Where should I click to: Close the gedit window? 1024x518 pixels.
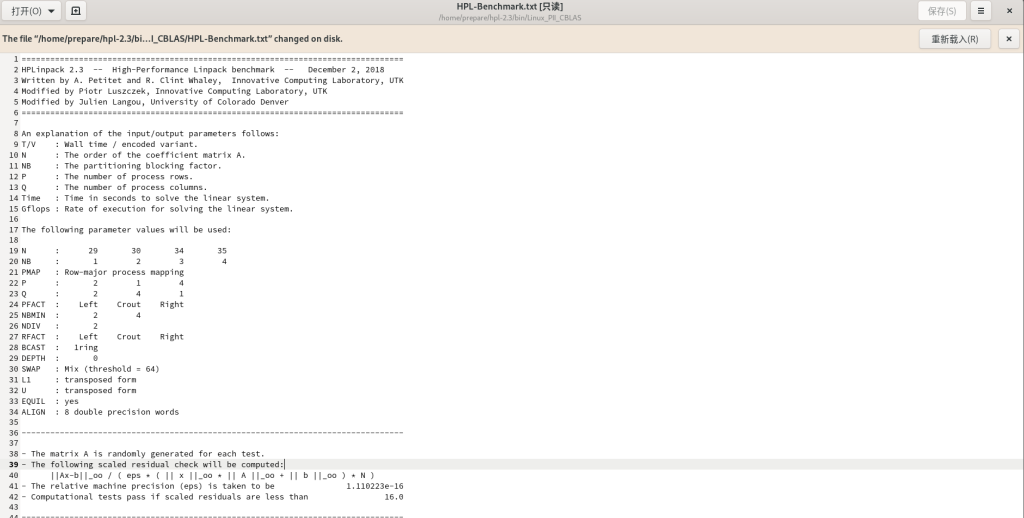click(x=1009, y=11)
